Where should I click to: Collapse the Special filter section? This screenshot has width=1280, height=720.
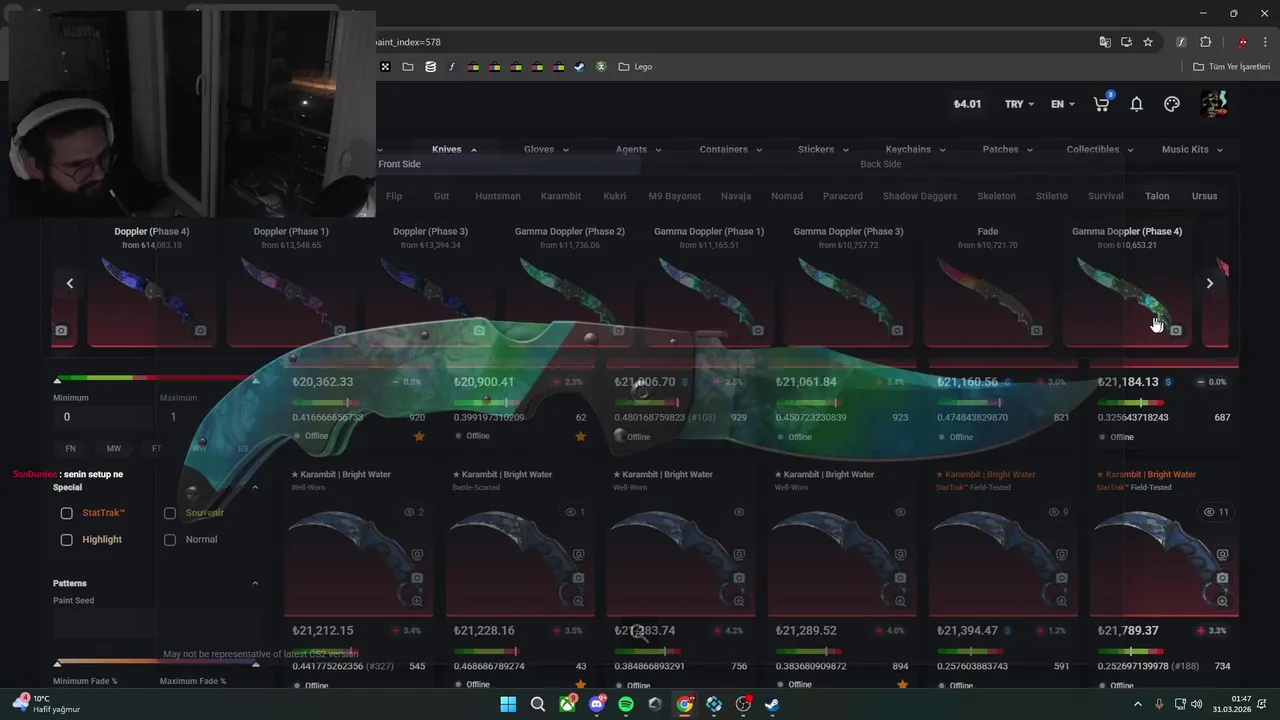tap(255, 488)
